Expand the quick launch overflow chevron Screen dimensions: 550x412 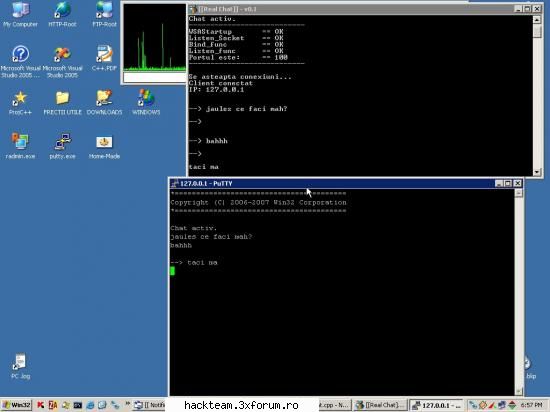coord(127,404)
